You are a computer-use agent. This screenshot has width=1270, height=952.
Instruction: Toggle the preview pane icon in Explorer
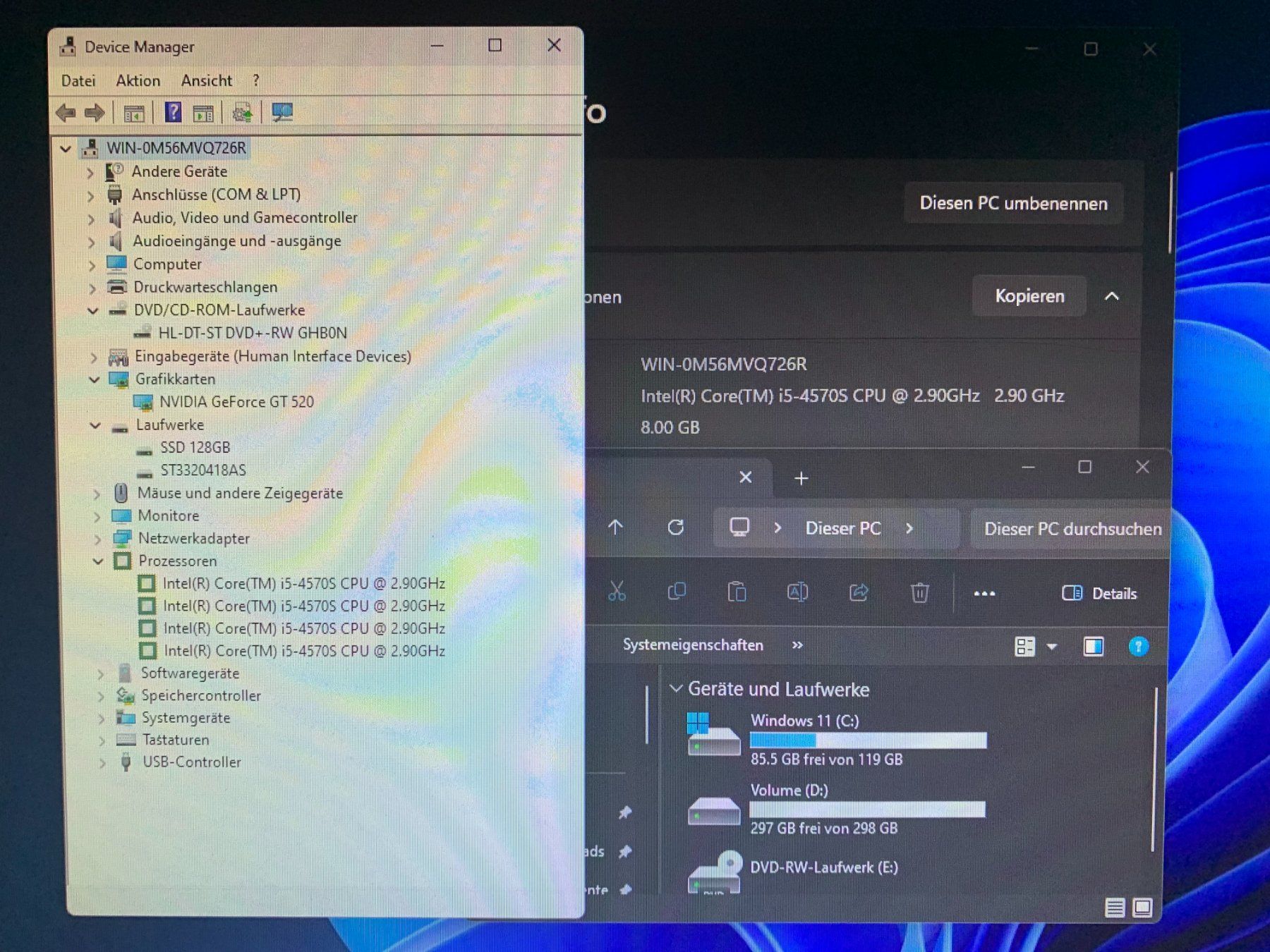(x=1094, y=647)
